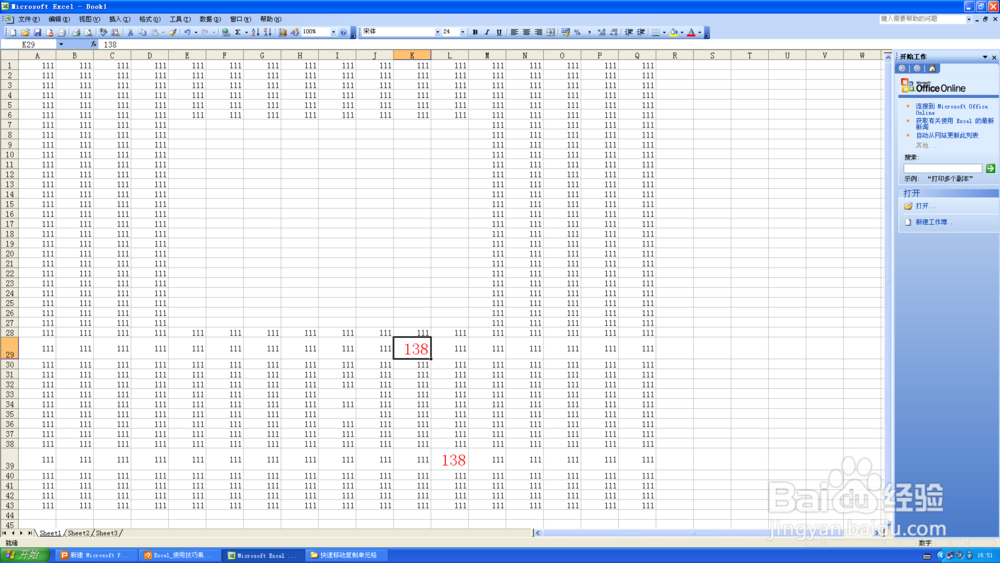The image size is (1000, 563).
Task: Click the AutoSum sigma icon
Action: [237, 32]
